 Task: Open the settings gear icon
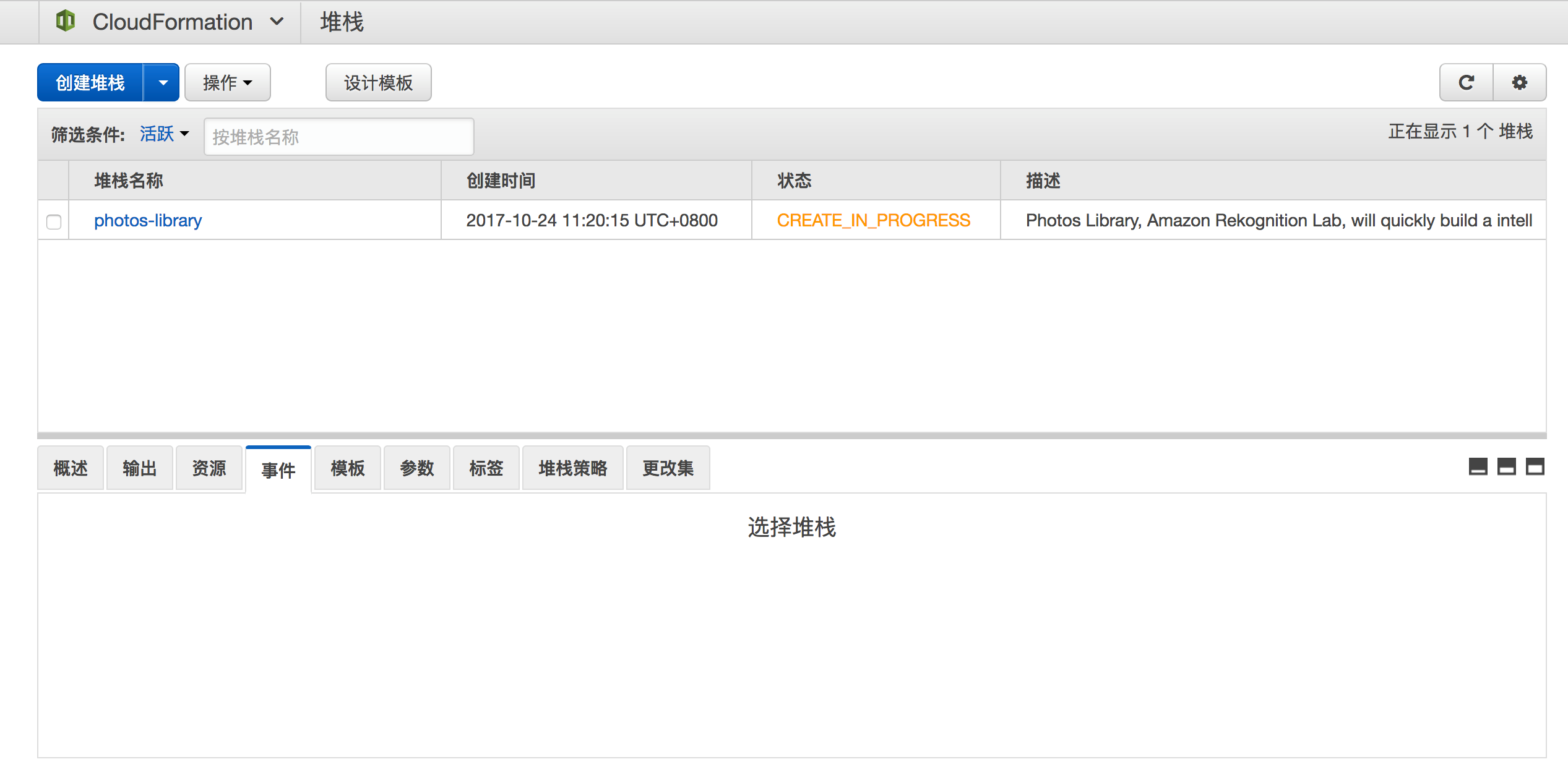coord(1519,82)
